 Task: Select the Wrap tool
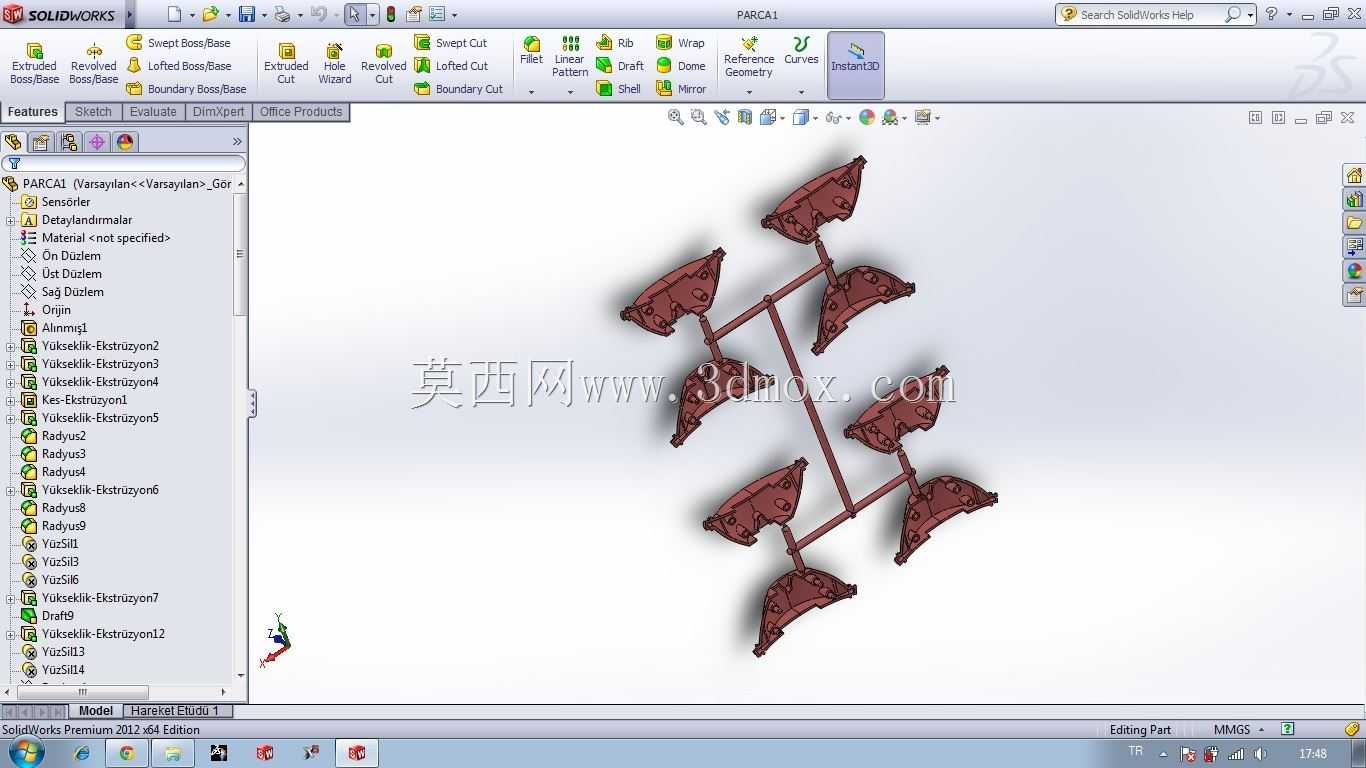pyautogui.click(x=680, y=43)
